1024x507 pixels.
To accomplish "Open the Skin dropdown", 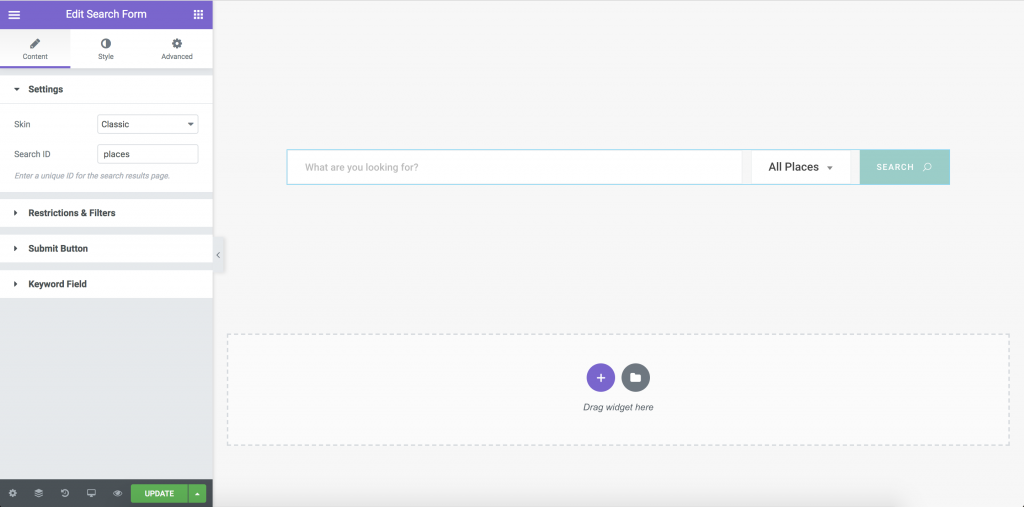I will (148, 124).
